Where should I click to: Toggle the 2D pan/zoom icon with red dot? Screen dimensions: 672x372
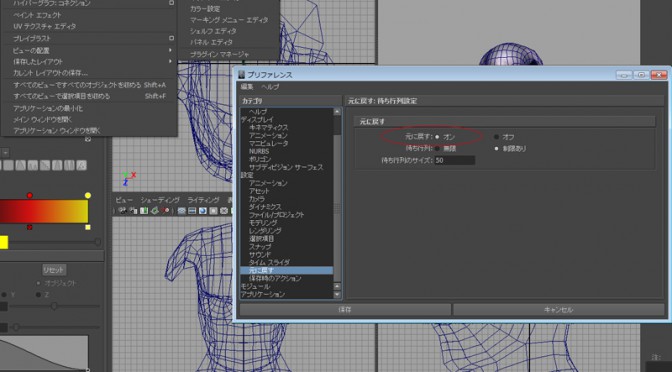[x=165, y=211]
